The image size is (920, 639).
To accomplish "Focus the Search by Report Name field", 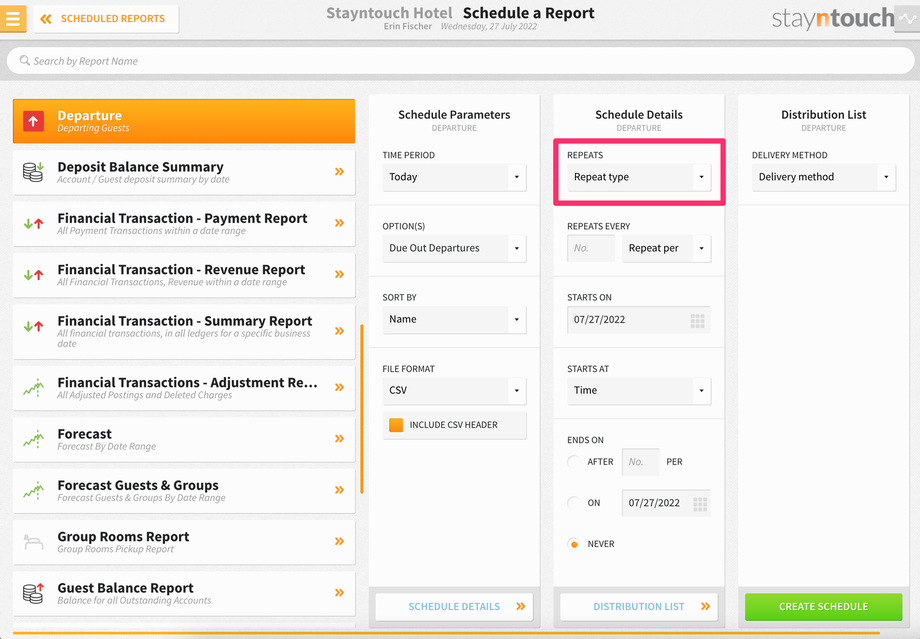I will 460,61.
